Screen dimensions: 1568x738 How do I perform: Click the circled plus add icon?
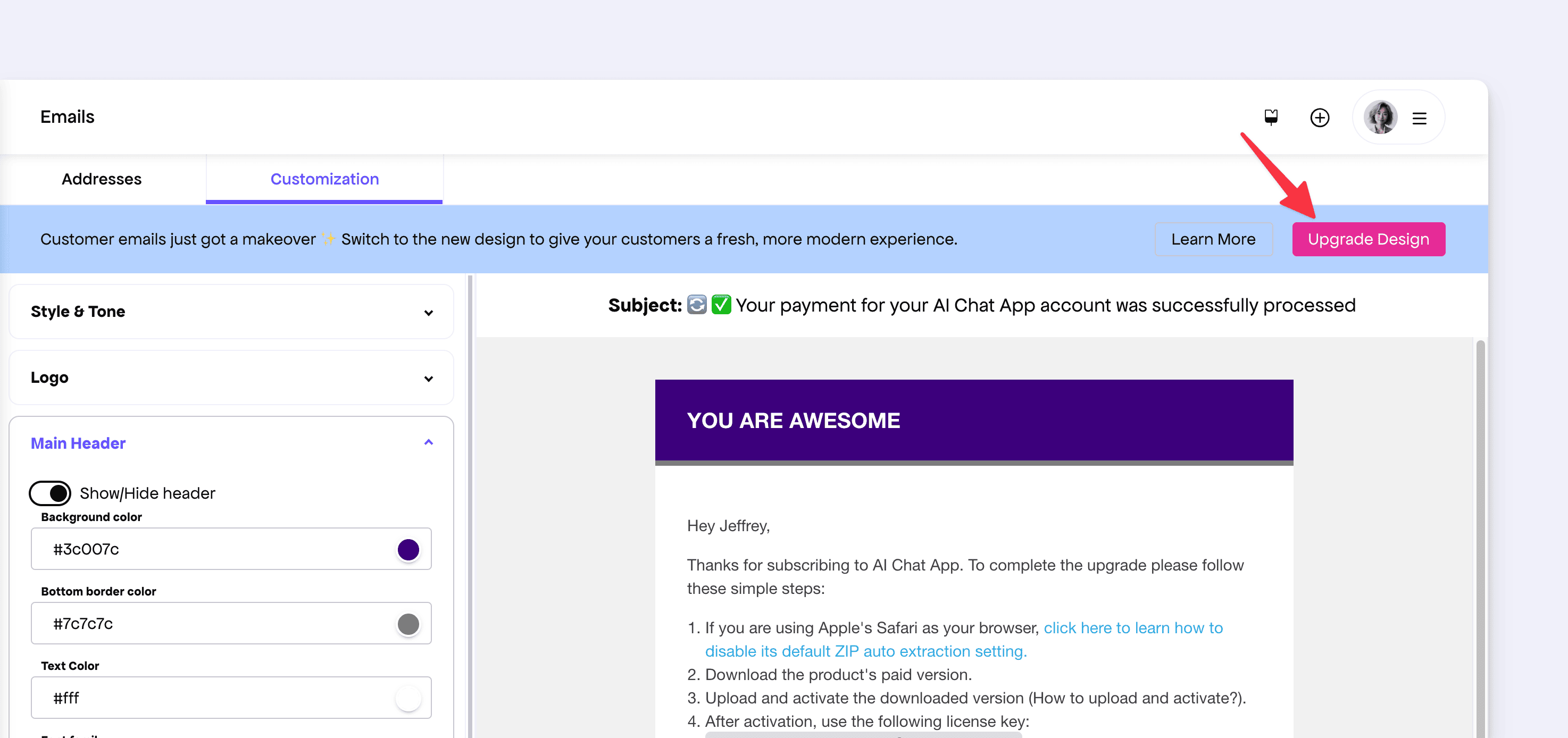tap(1319, 118)
